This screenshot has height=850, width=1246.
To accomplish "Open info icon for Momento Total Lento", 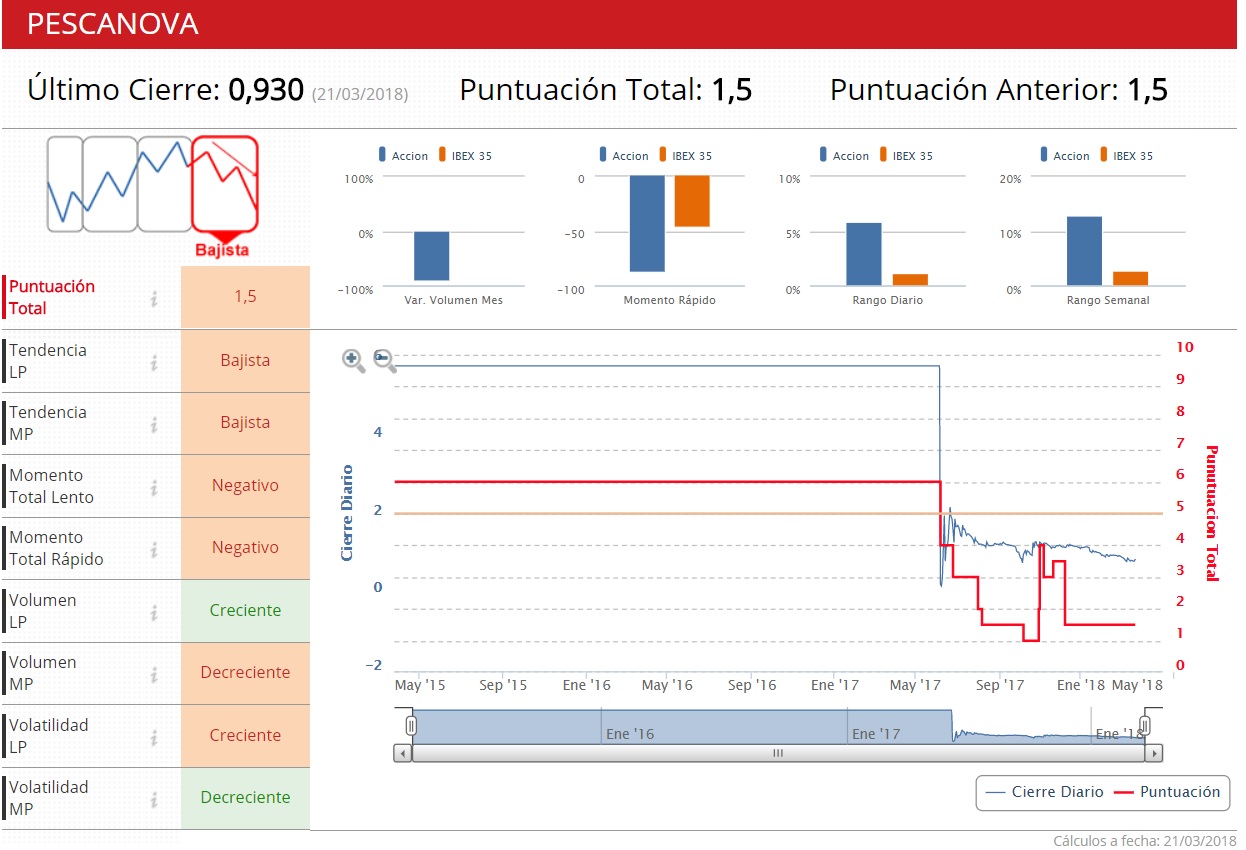I will (x=154, y=487).
